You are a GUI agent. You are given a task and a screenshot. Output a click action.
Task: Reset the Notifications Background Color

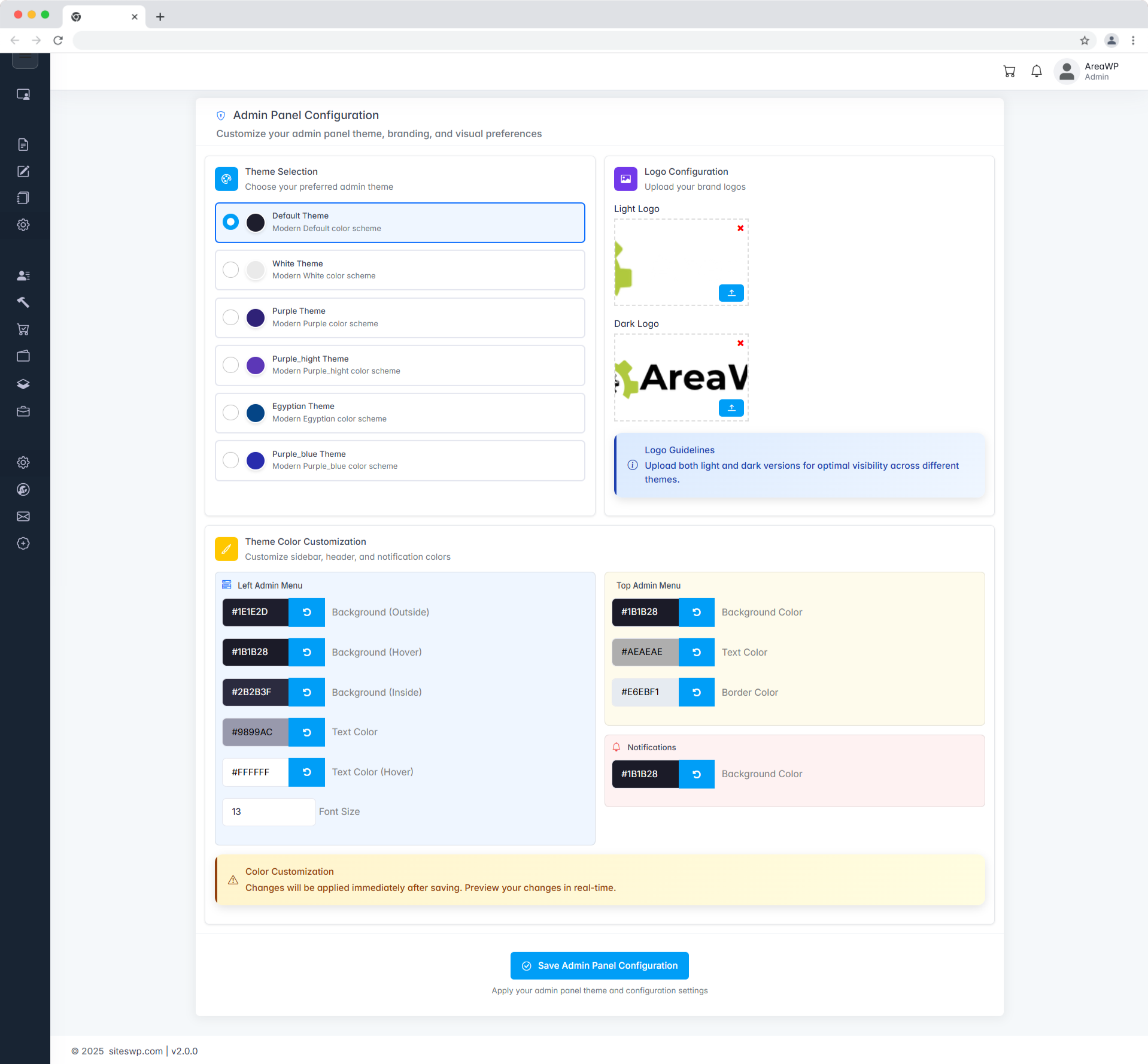696,774
